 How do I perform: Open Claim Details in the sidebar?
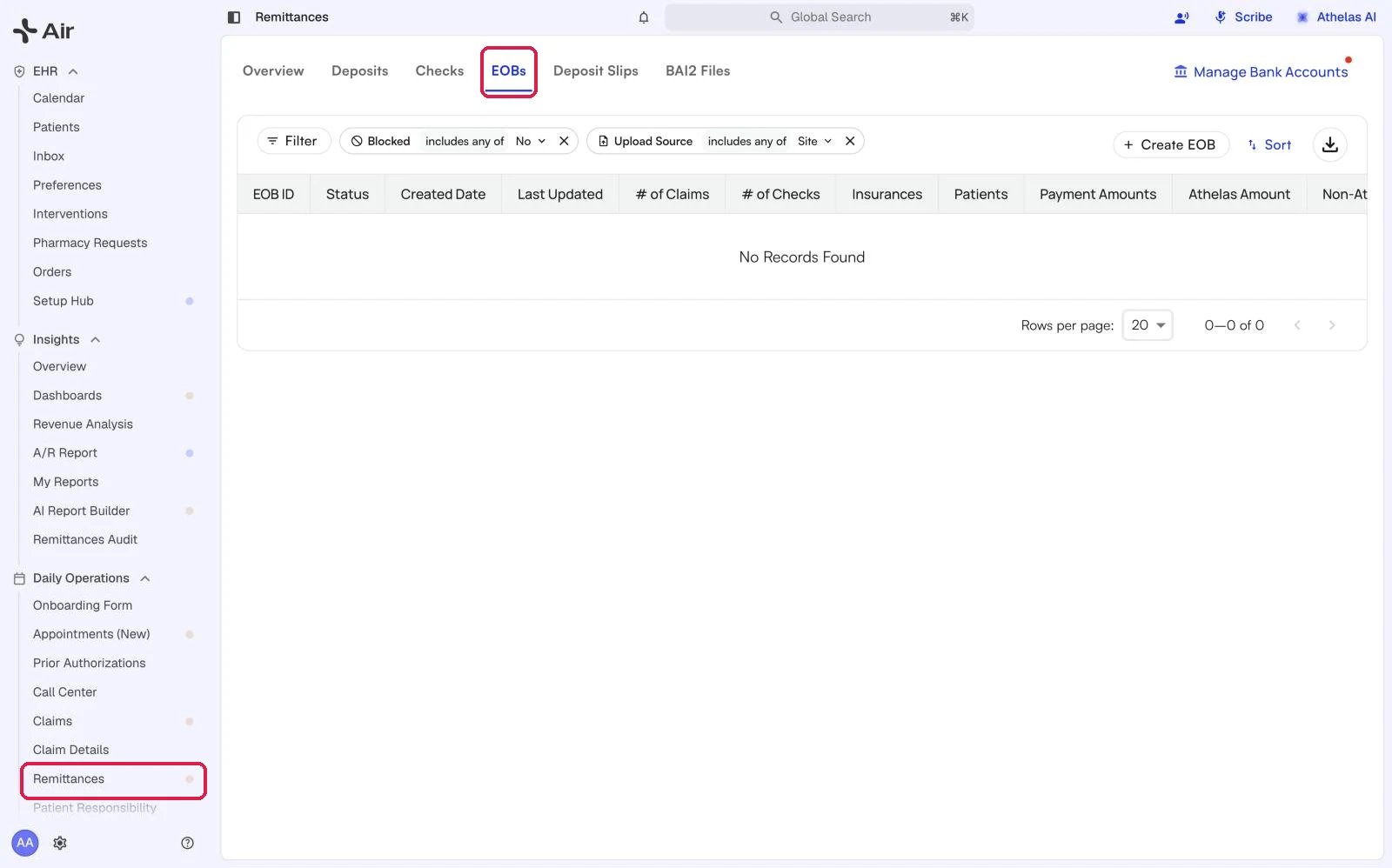71,750
